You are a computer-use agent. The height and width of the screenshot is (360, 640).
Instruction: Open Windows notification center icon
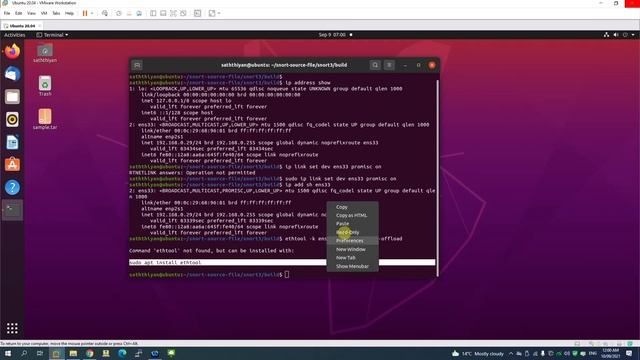point(629,353)
